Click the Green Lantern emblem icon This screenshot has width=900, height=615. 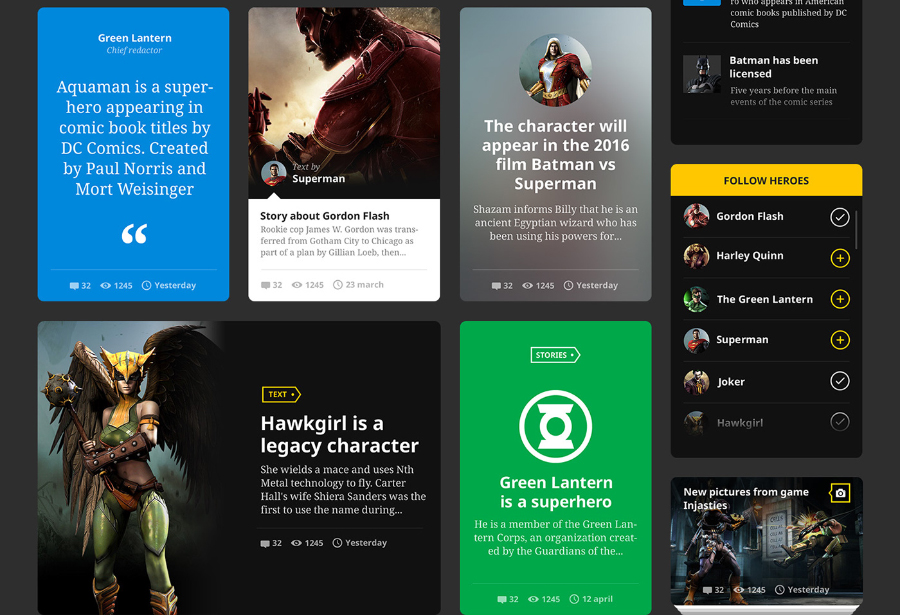556,426
